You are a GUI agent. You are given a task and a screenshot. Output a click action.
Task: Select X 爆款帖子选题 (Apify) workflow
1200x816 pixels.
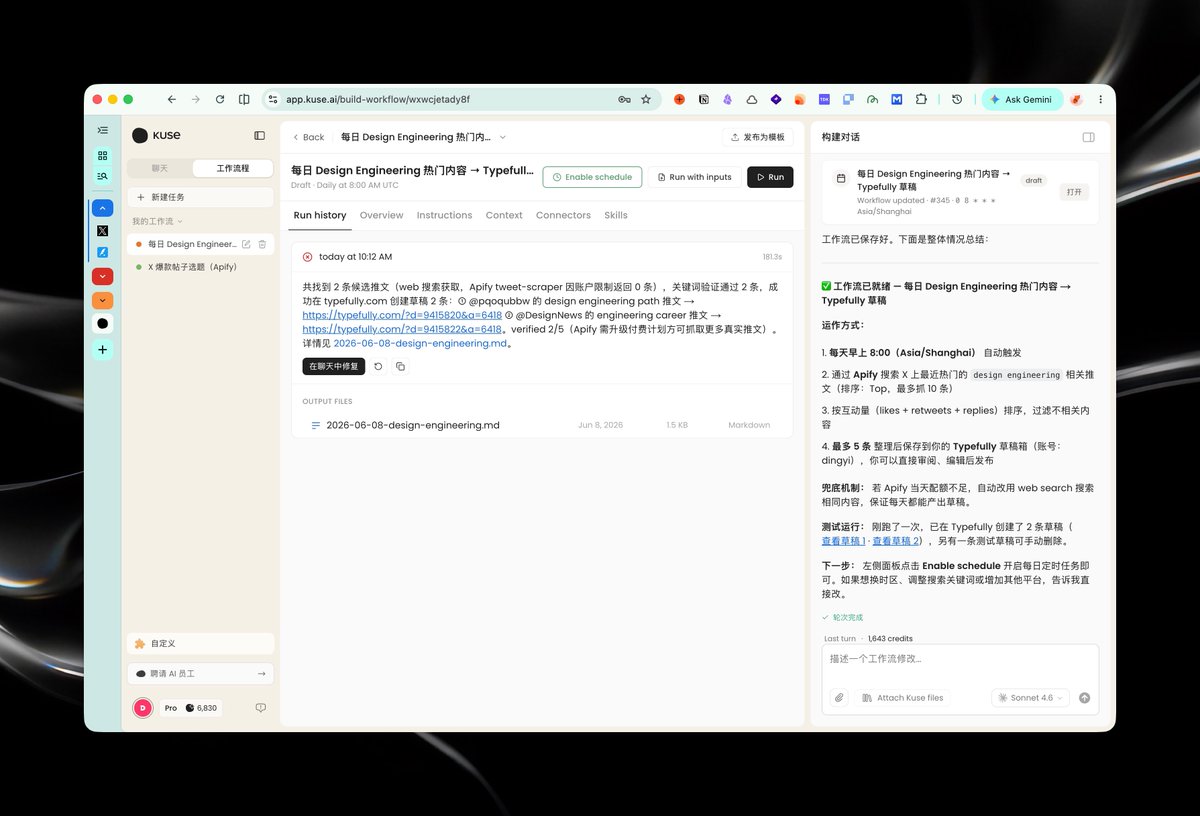click(200, 267)
